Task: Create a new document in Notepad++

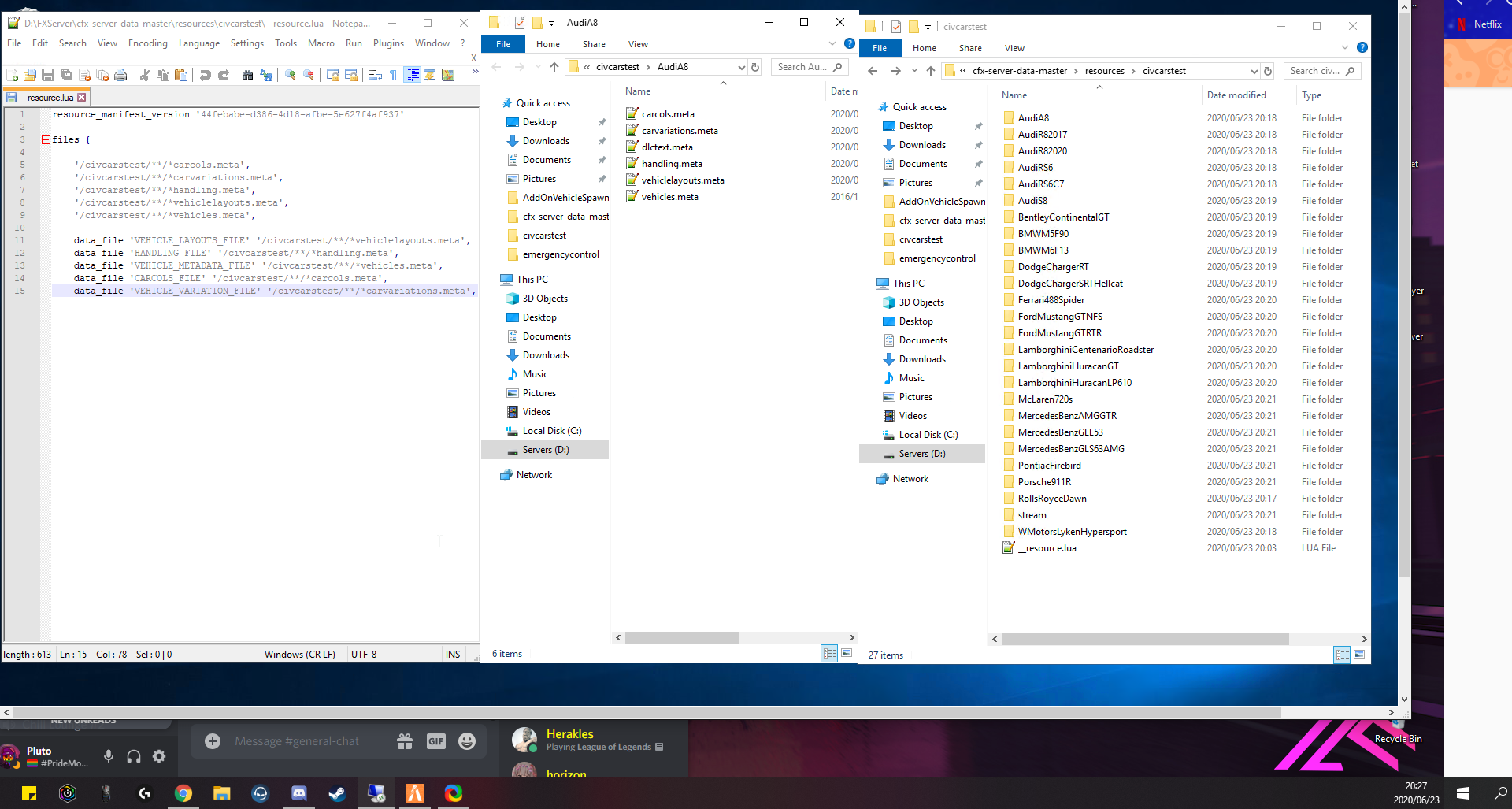Action: (13, 75)
